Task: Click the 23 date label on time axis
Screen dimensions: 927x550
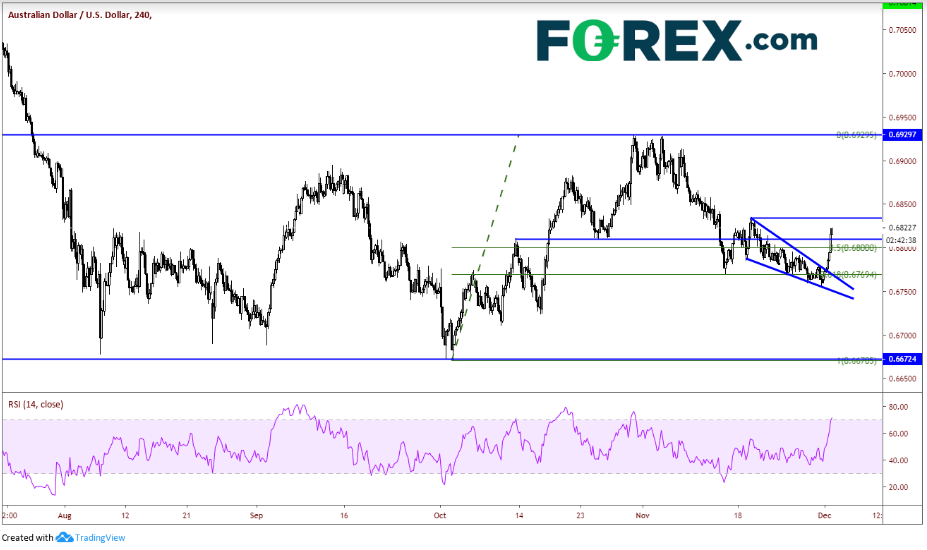Action: pos(581,516)
